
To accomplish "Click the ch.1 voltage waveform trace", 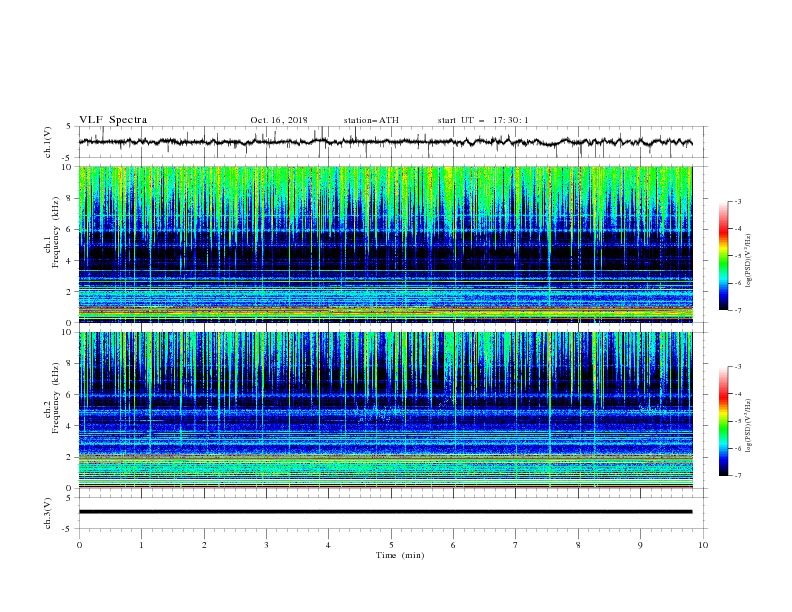I will 385,142.
